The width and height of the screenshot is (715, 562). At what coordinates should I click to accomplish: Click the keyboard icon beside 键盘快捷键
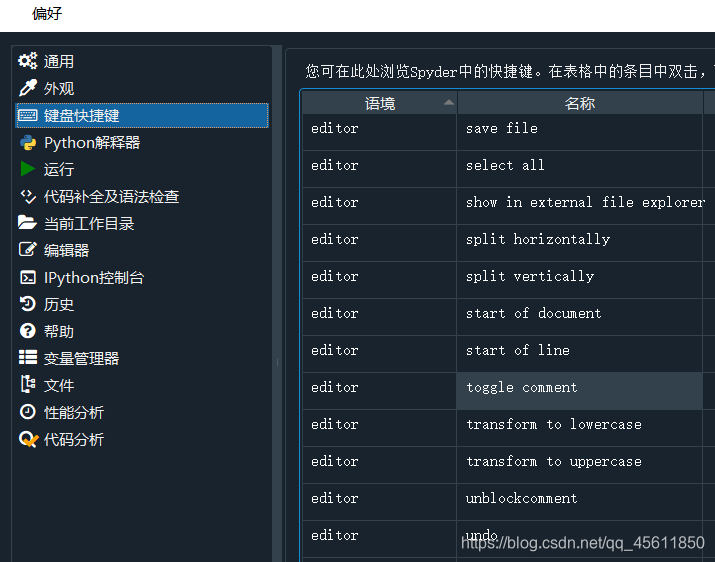point(28,115)
